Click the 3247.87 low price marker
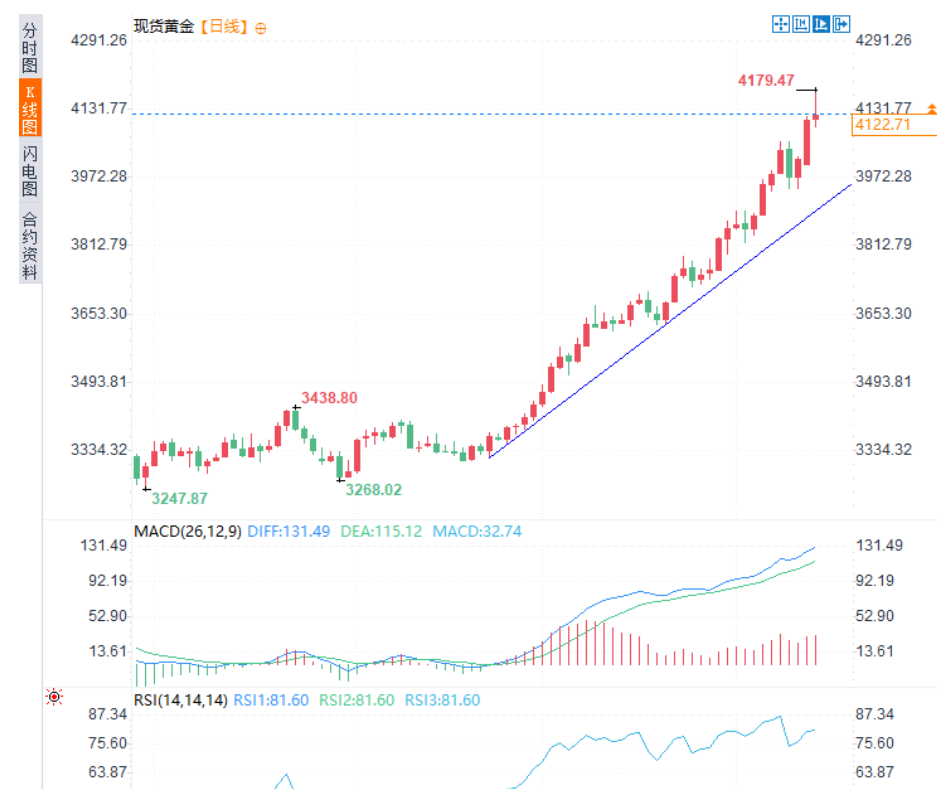 179,497
